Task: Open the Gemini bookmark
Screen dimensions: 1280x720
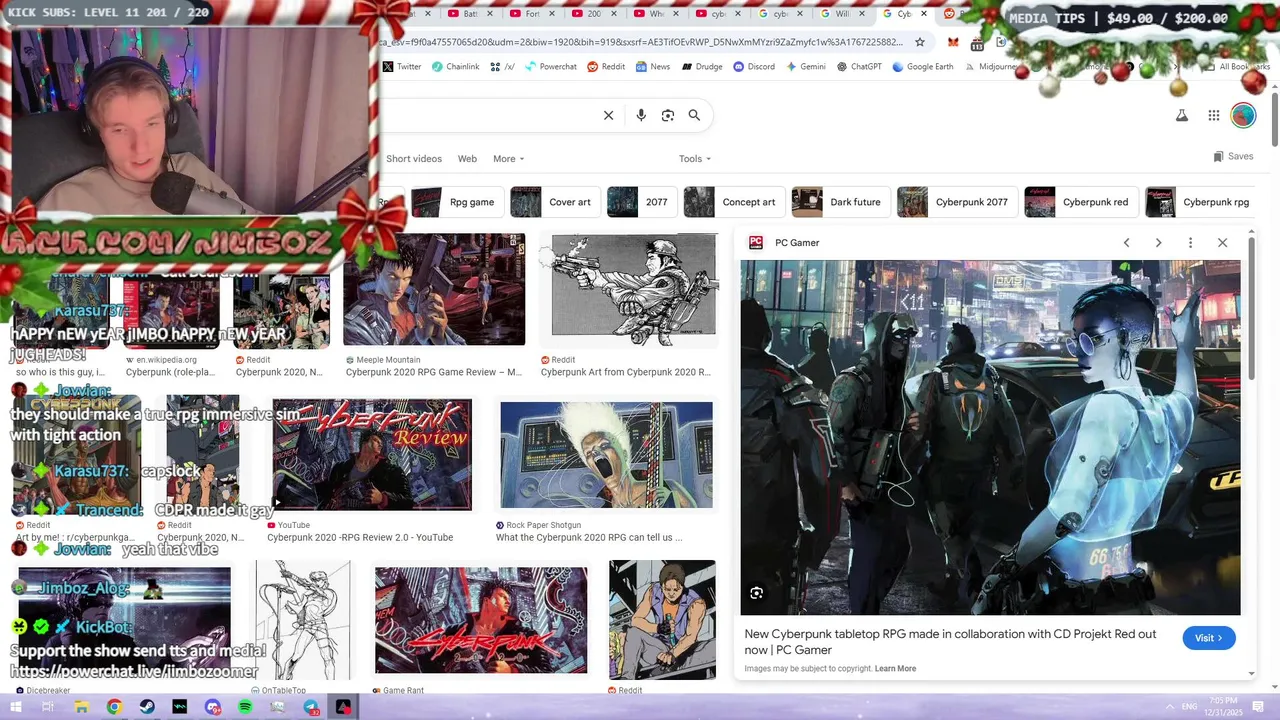Action: pos(806,67)
